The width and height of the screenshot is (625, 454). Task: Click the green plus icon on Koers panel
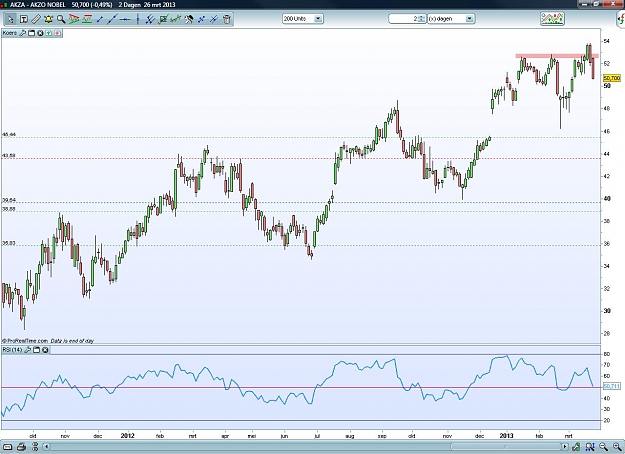pyautogui.click(x=49, y=33)
